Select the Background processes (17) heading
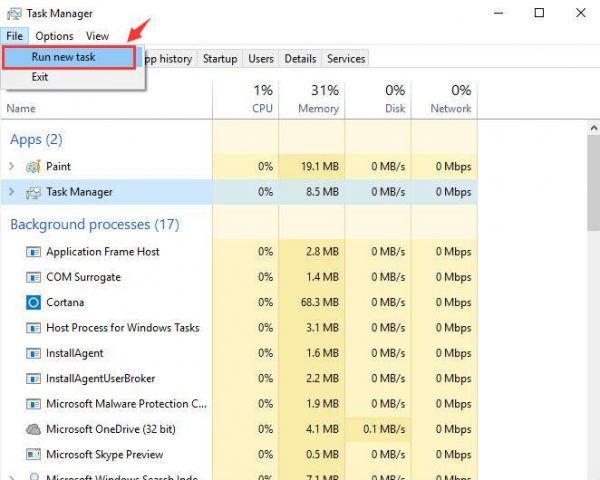600x480 pixels. pos(95,224)
